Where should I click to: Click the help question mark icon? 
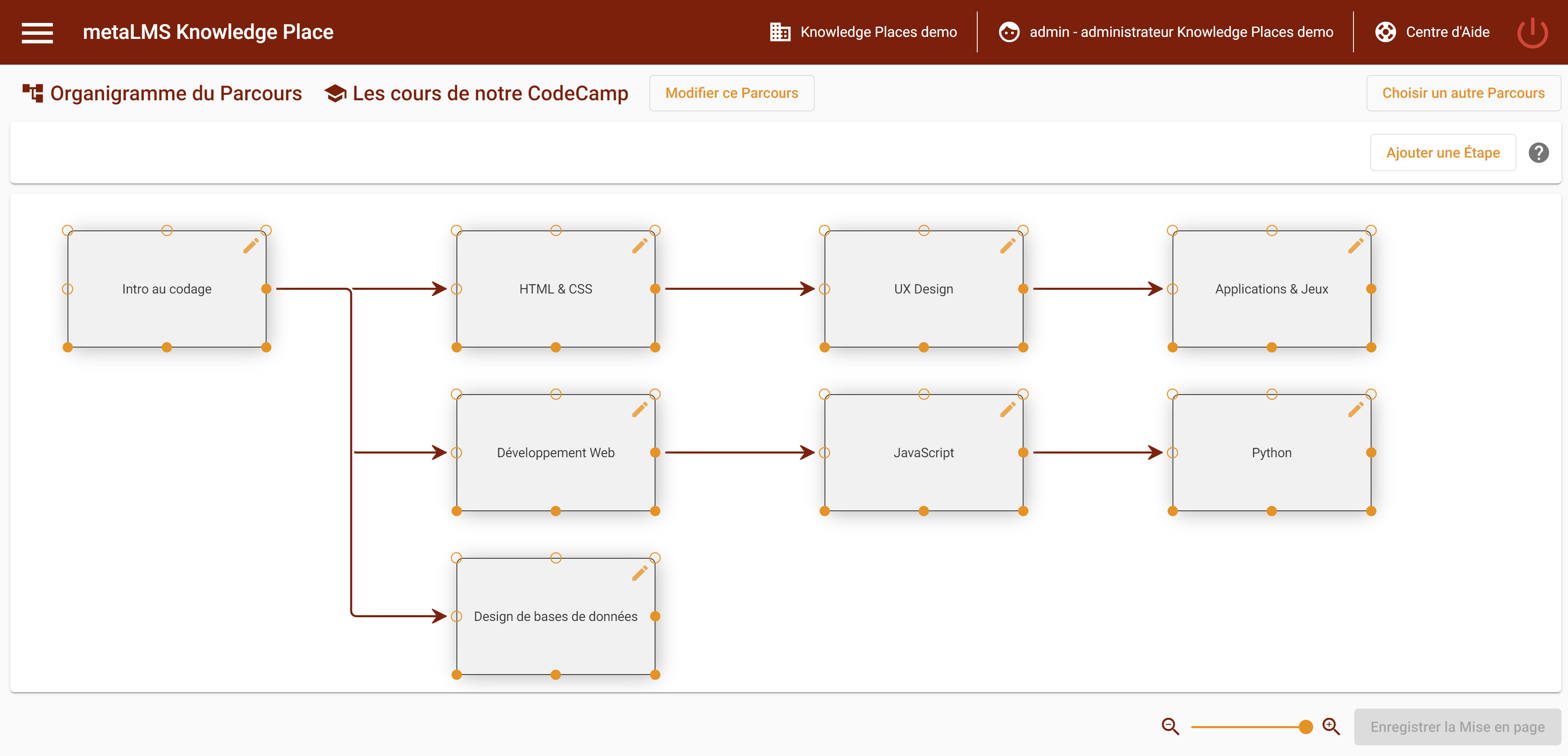tap(1538, 153)
